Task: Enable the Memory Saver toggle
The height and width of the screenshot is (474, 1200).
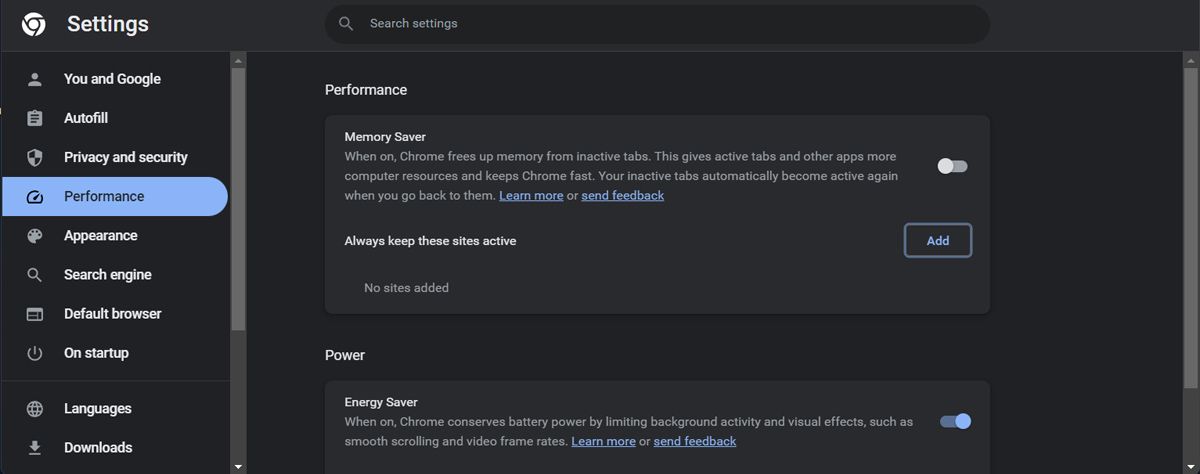Action: 952,166
